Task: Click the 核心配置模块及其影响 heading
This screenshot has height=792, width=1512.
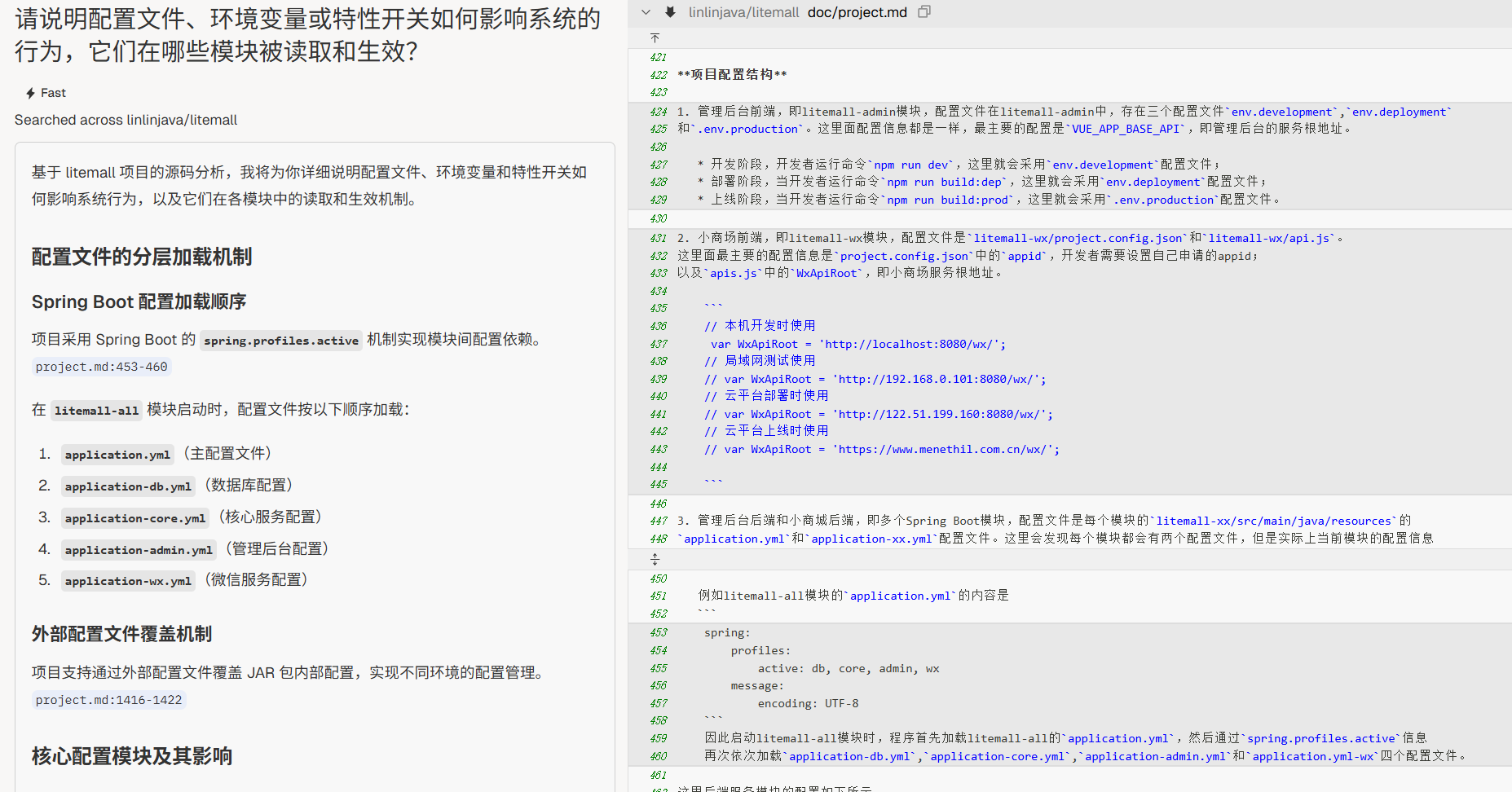Action: pyautogui.click(x=132, y=756)
